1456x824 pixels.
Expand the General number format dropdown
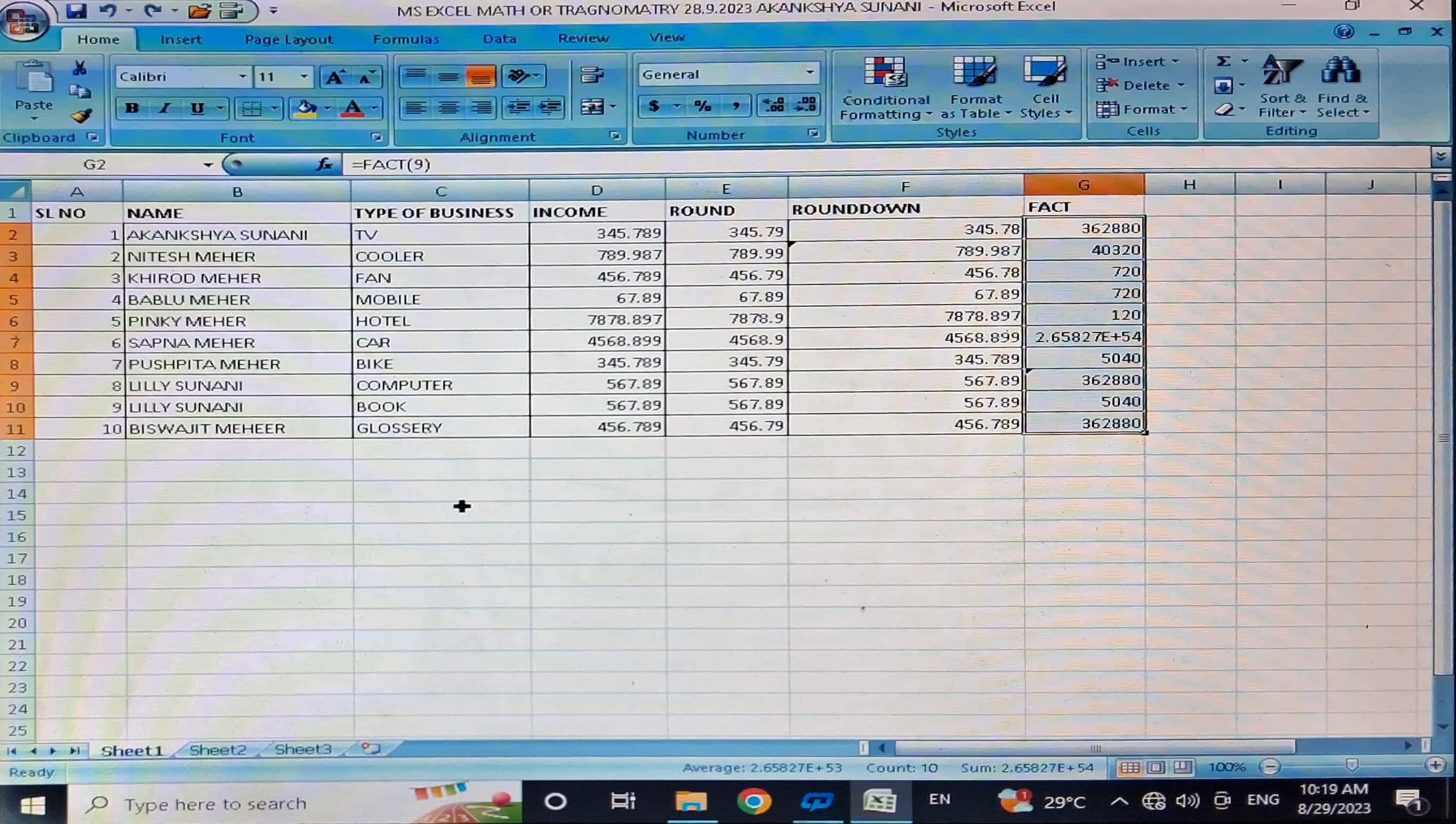810,73
